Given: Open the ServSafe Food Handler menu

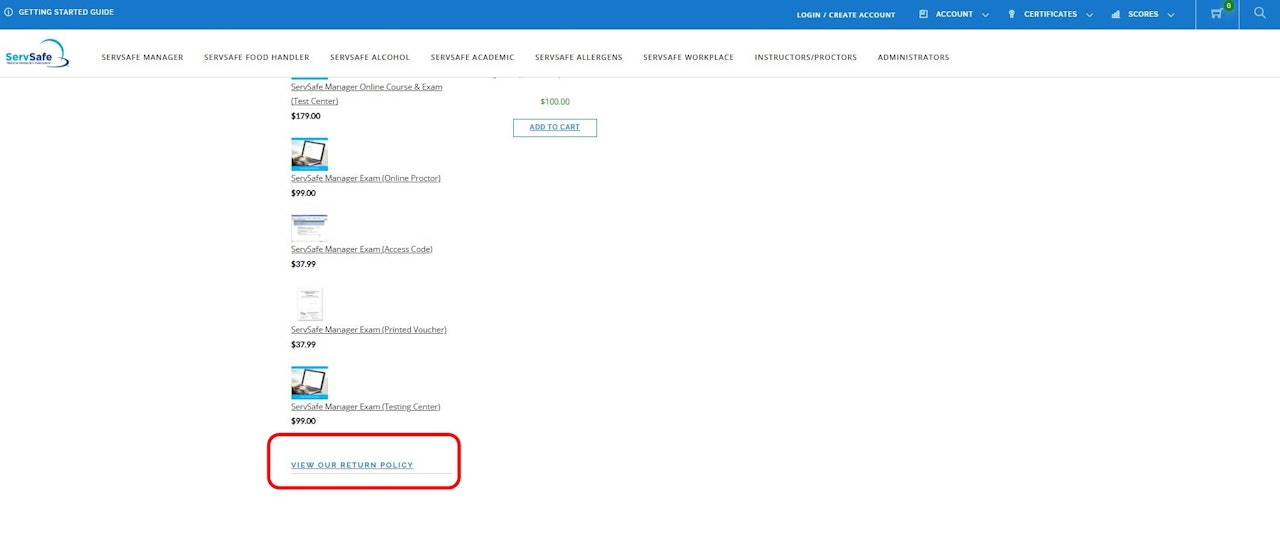Looking at the screenshot, I should coord(257,57).
